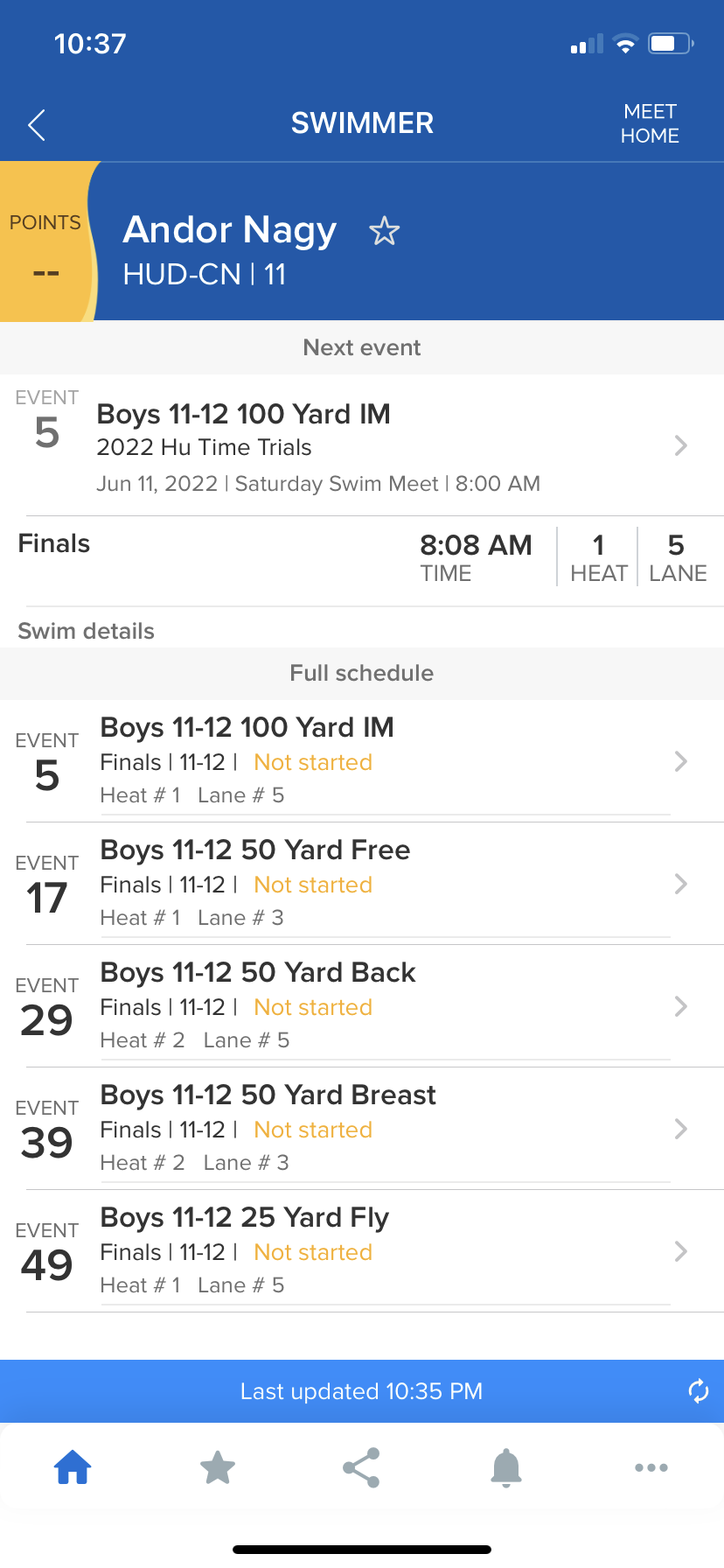Open the 25 Yard Fly chevron

tap(681, 1251)
